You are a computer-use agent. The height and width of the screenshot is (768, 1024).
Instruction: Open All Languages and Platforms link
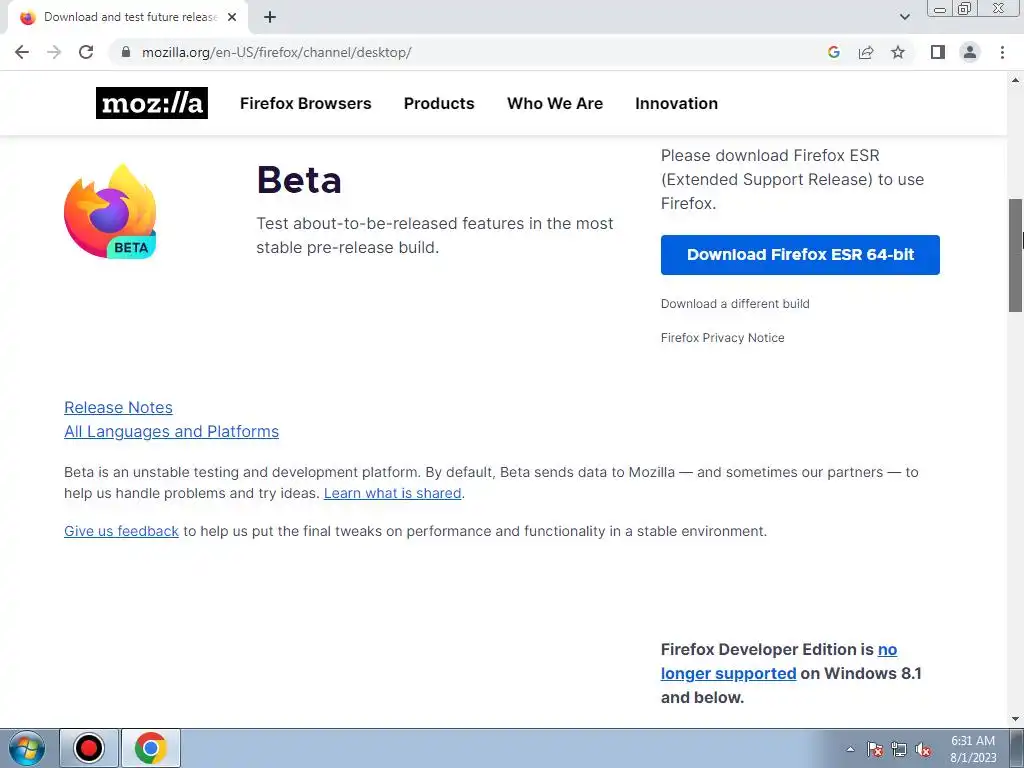[x=171, y=432]
